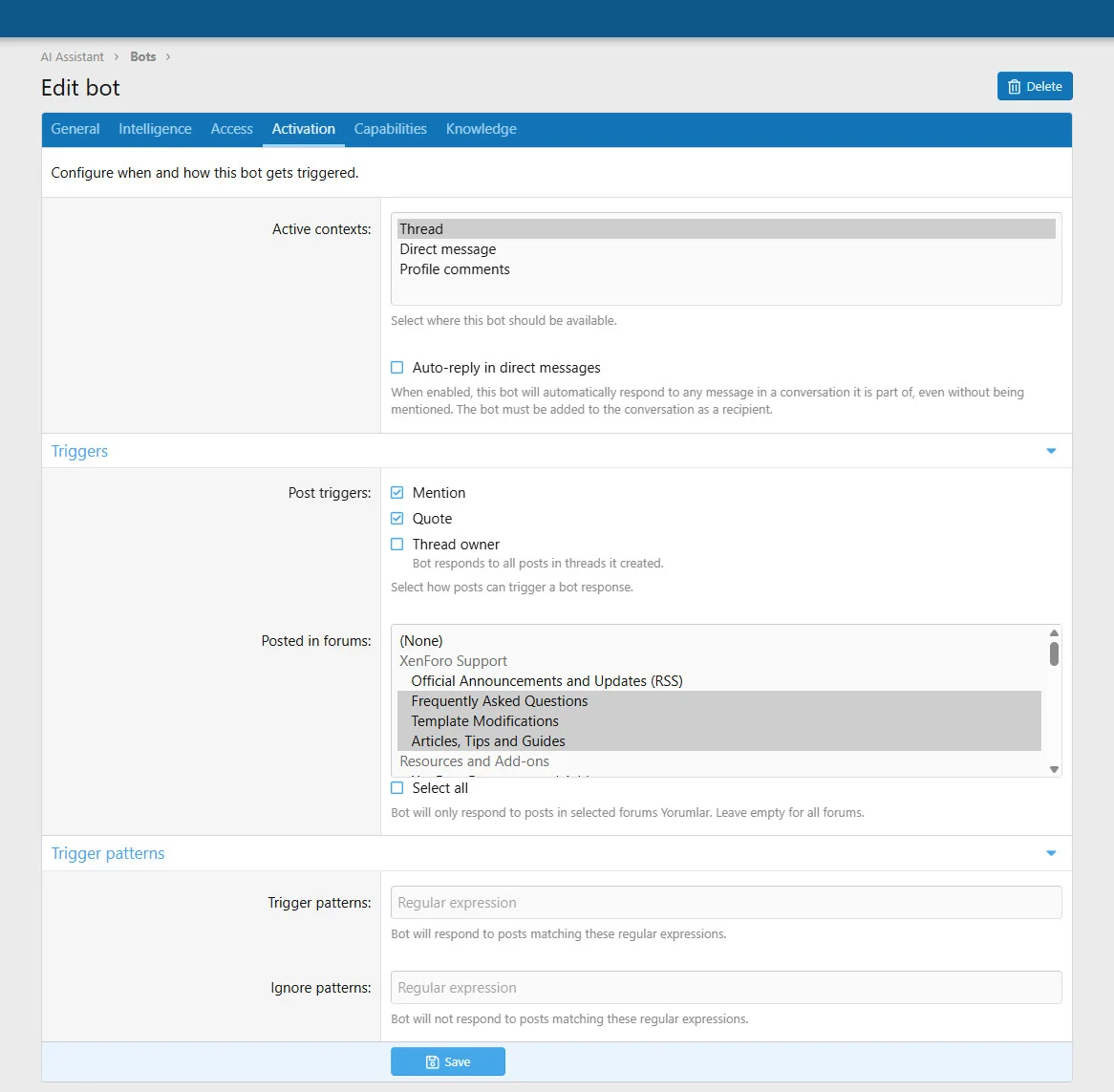Navigate to Bots breadcrumb link
This screenshot has width=1114, height=1092.
click(x=143, y=57)
